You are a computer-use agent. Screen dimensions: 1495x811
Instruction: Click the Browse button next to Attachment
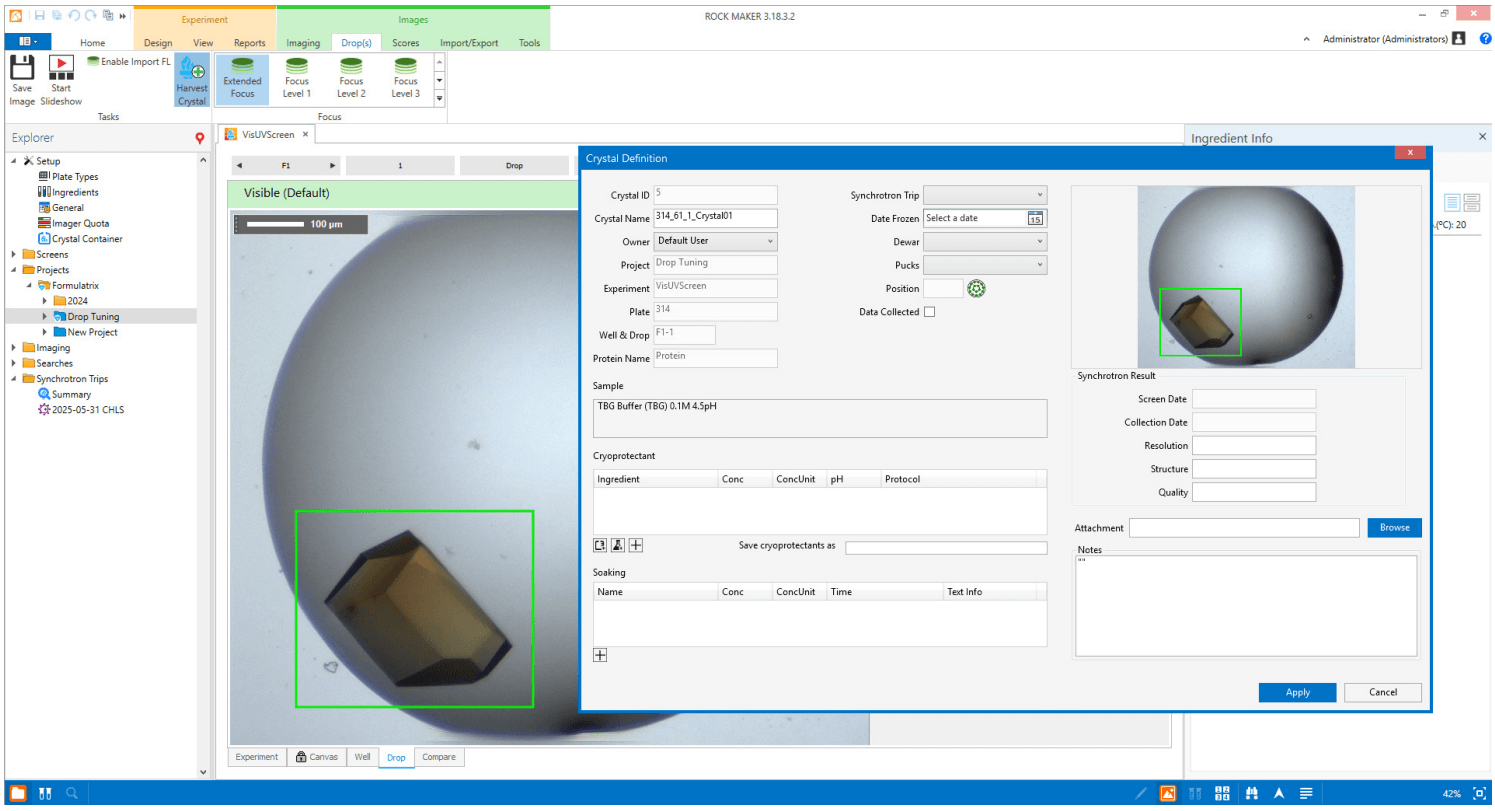click(1394, 527)
